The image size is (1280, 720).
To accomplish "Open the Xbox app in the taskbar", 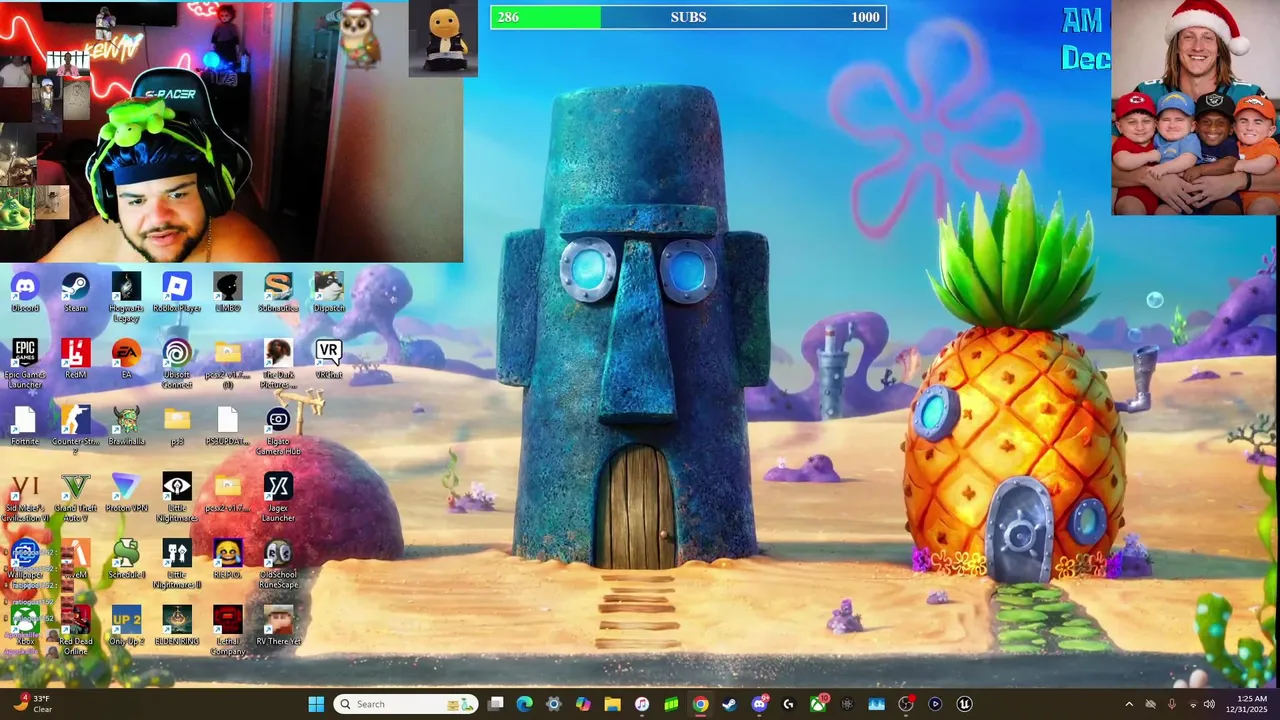I will 818,704.
